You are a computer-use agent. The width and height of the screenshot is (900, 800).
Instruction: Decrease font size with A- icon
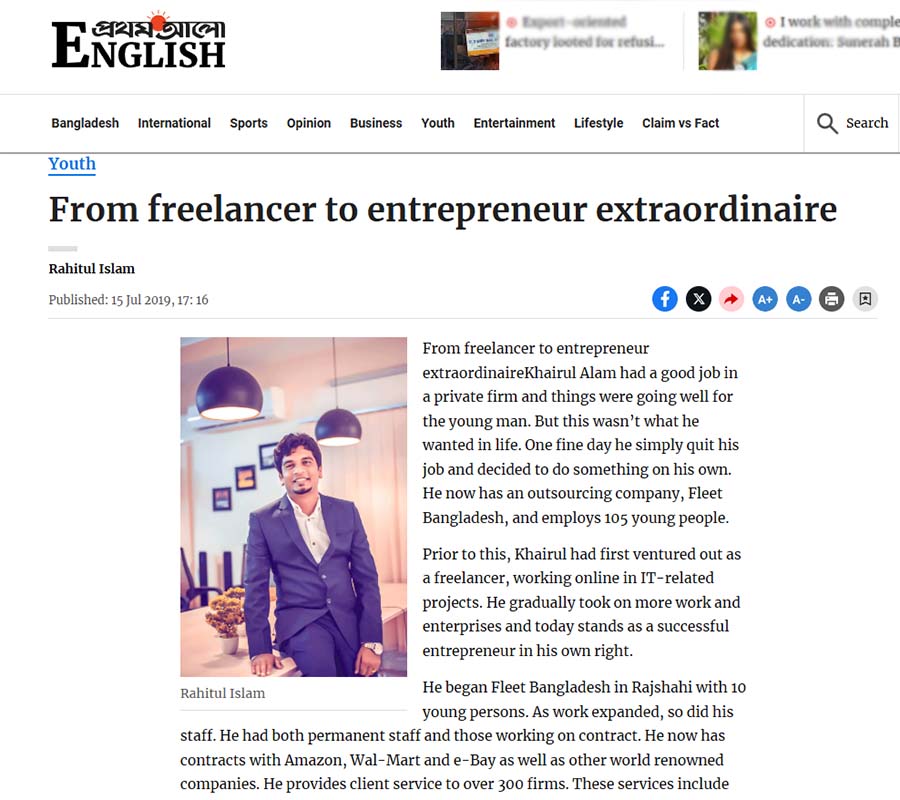point(798,298)
